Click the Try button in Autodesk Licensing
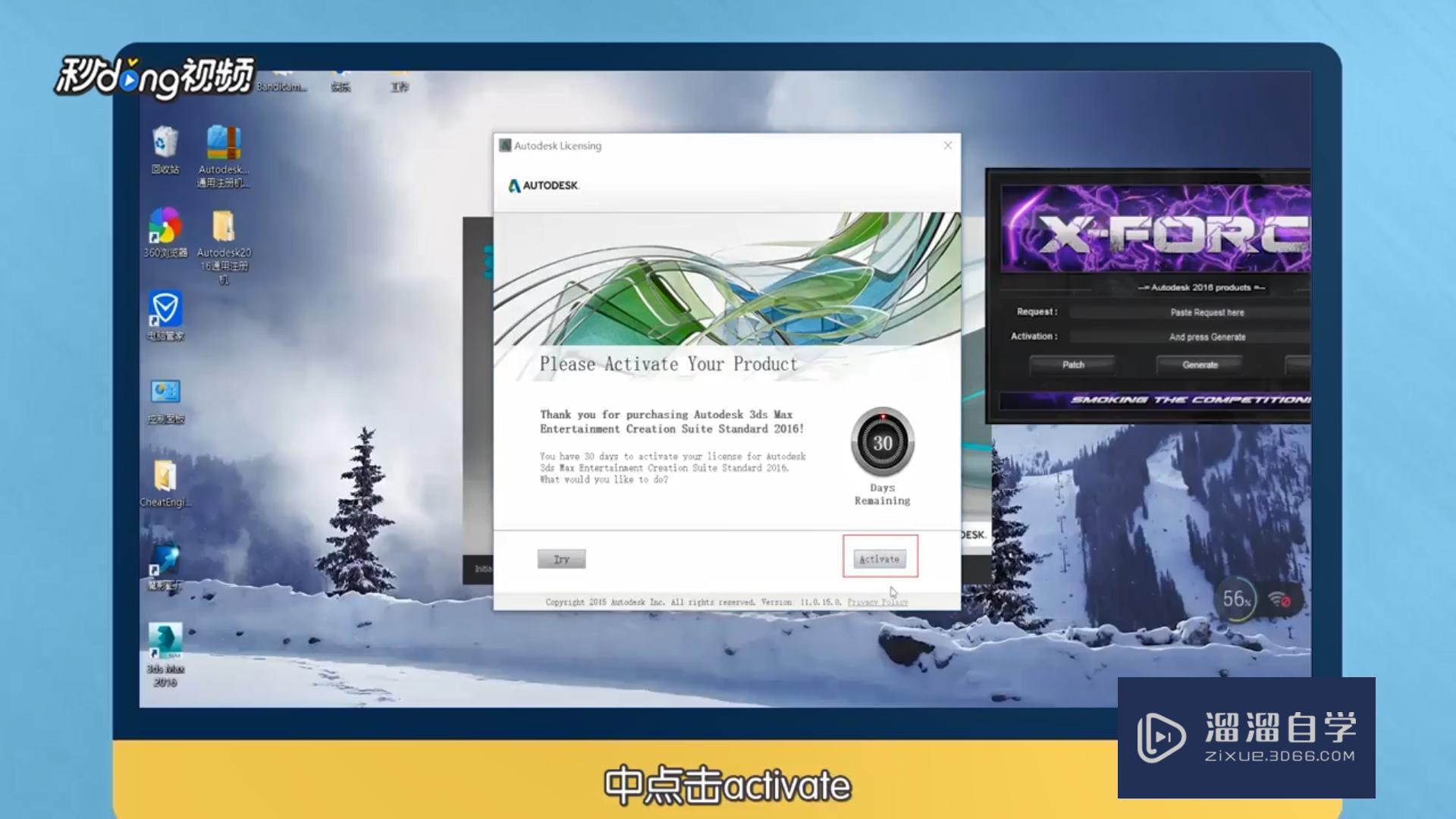Viewport: 1456px width, 819px height. [561, 559]
